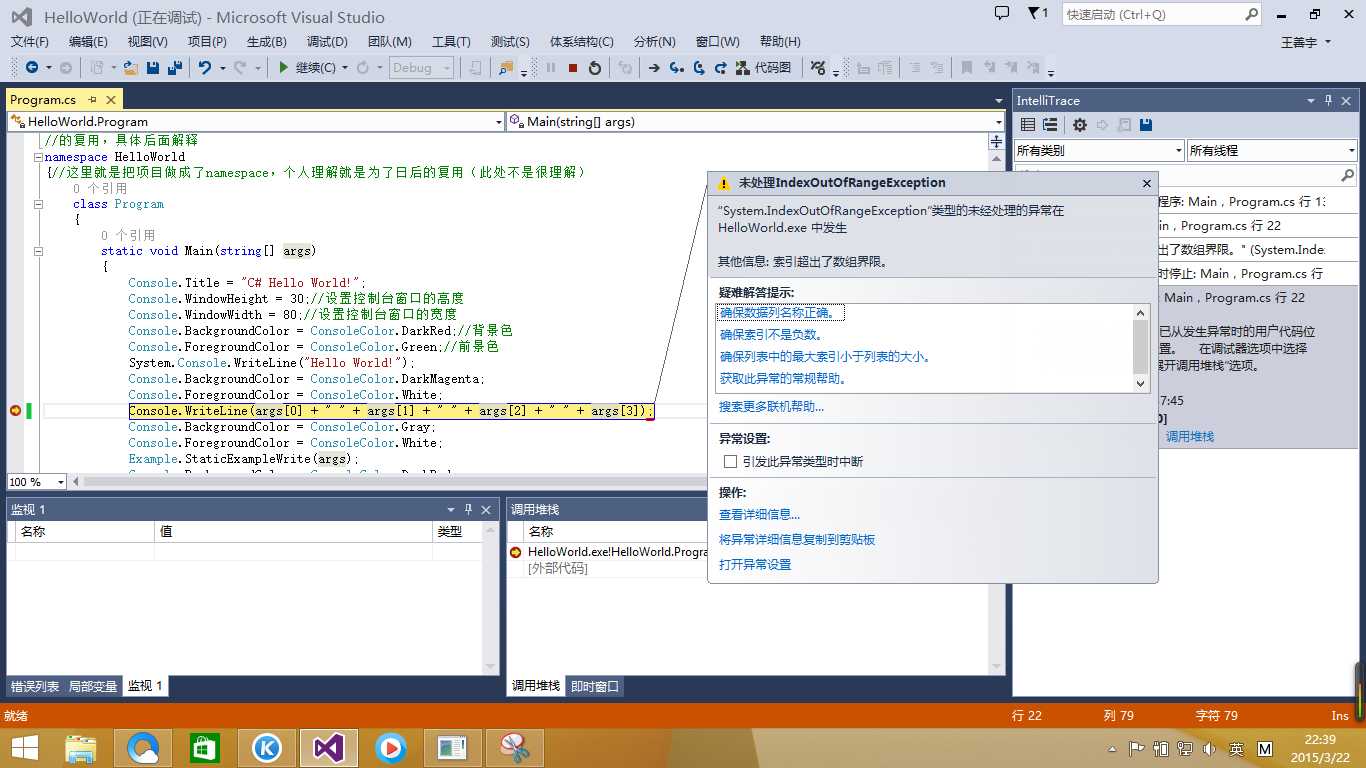Switch to the 调用堆栈 tab
This screenshot has width=1366, height=768.
coord(536,686)
